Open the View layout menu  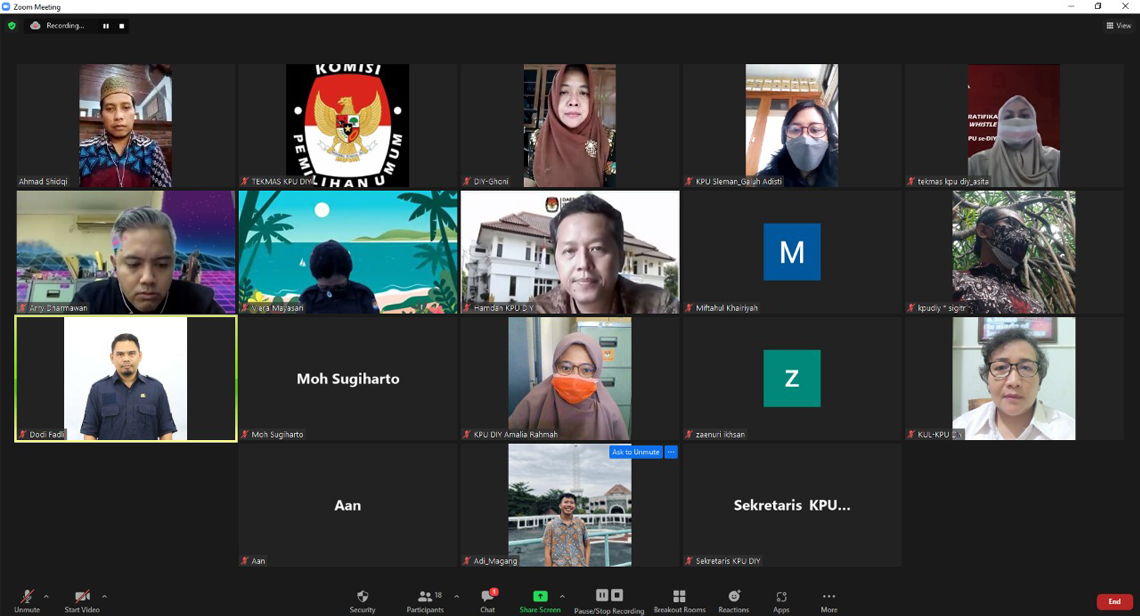[x=1119, y=26]
